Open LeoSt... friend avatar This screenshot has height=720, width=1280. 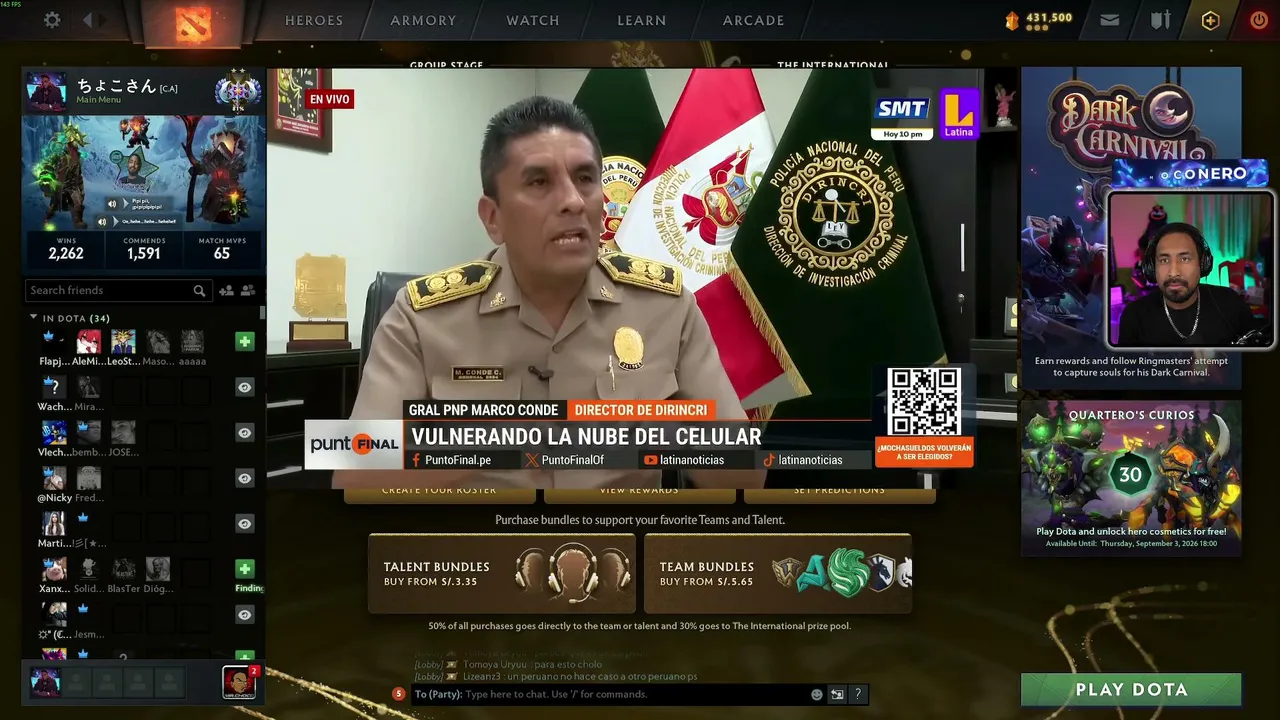123,342
